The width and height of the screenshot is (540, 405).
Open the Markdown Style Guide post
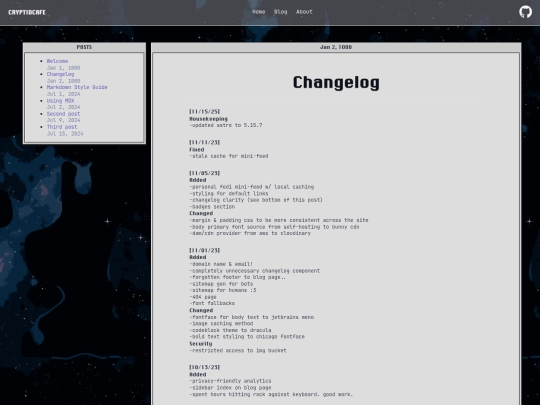(x=77, y=87)
